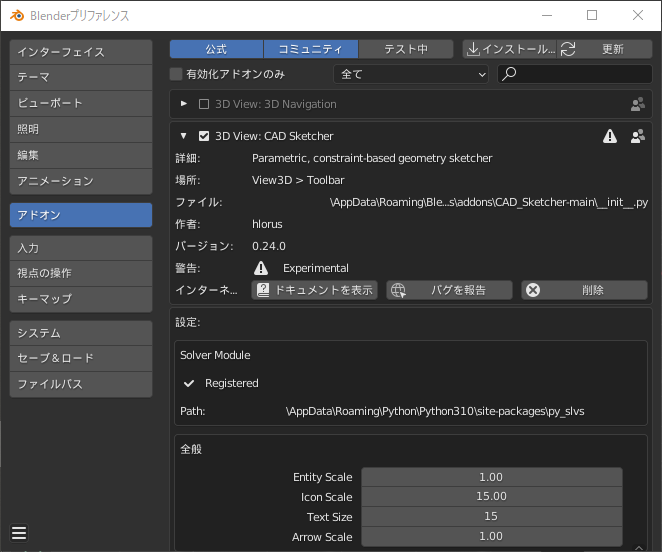The width and height of the screenshot is (662, 552).
Task: Open the hamburger menu at bottom left
Action: pyautogui.click(x=19, y=533)
